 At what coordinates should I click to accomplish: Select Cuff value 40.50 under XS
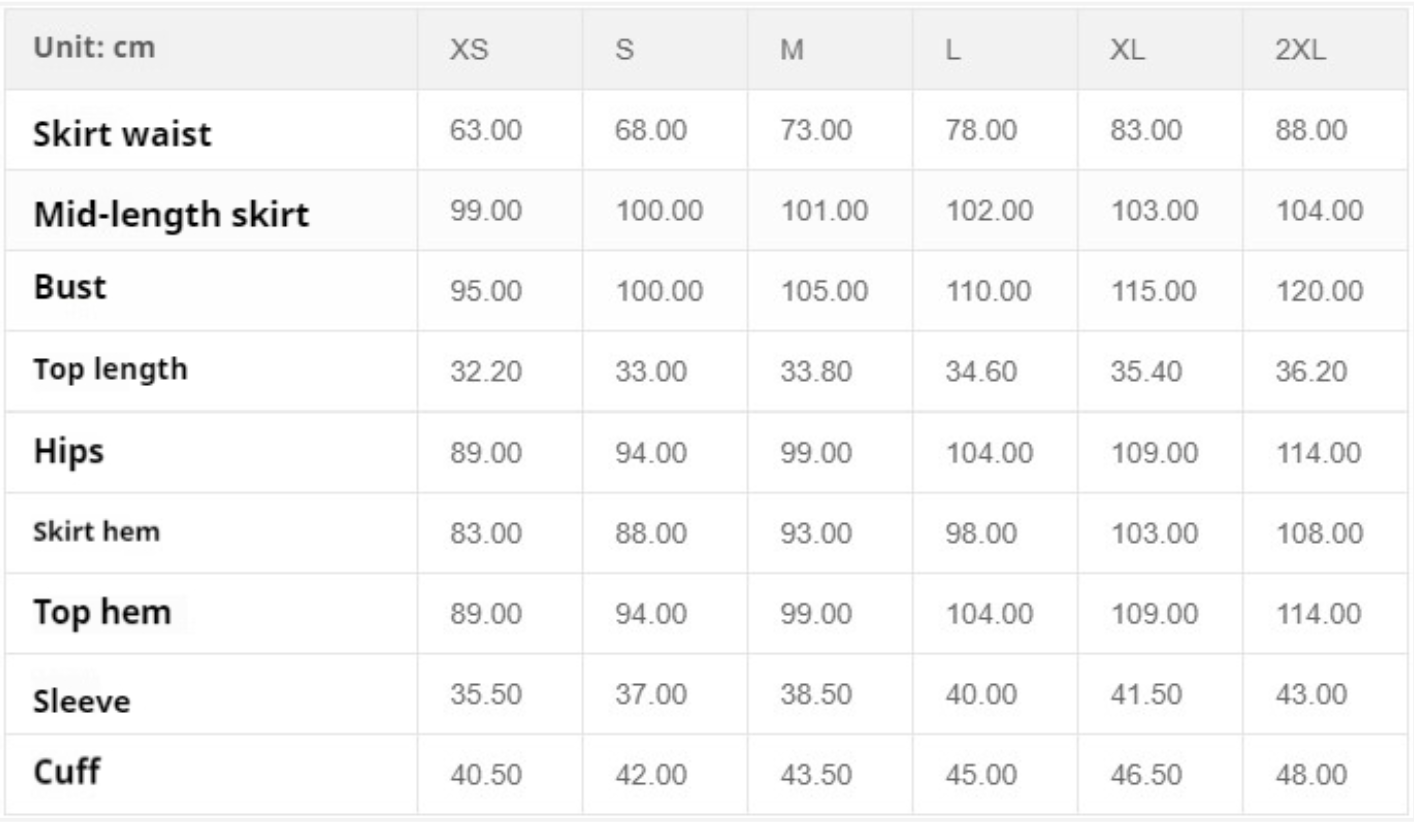coord(485,775)
